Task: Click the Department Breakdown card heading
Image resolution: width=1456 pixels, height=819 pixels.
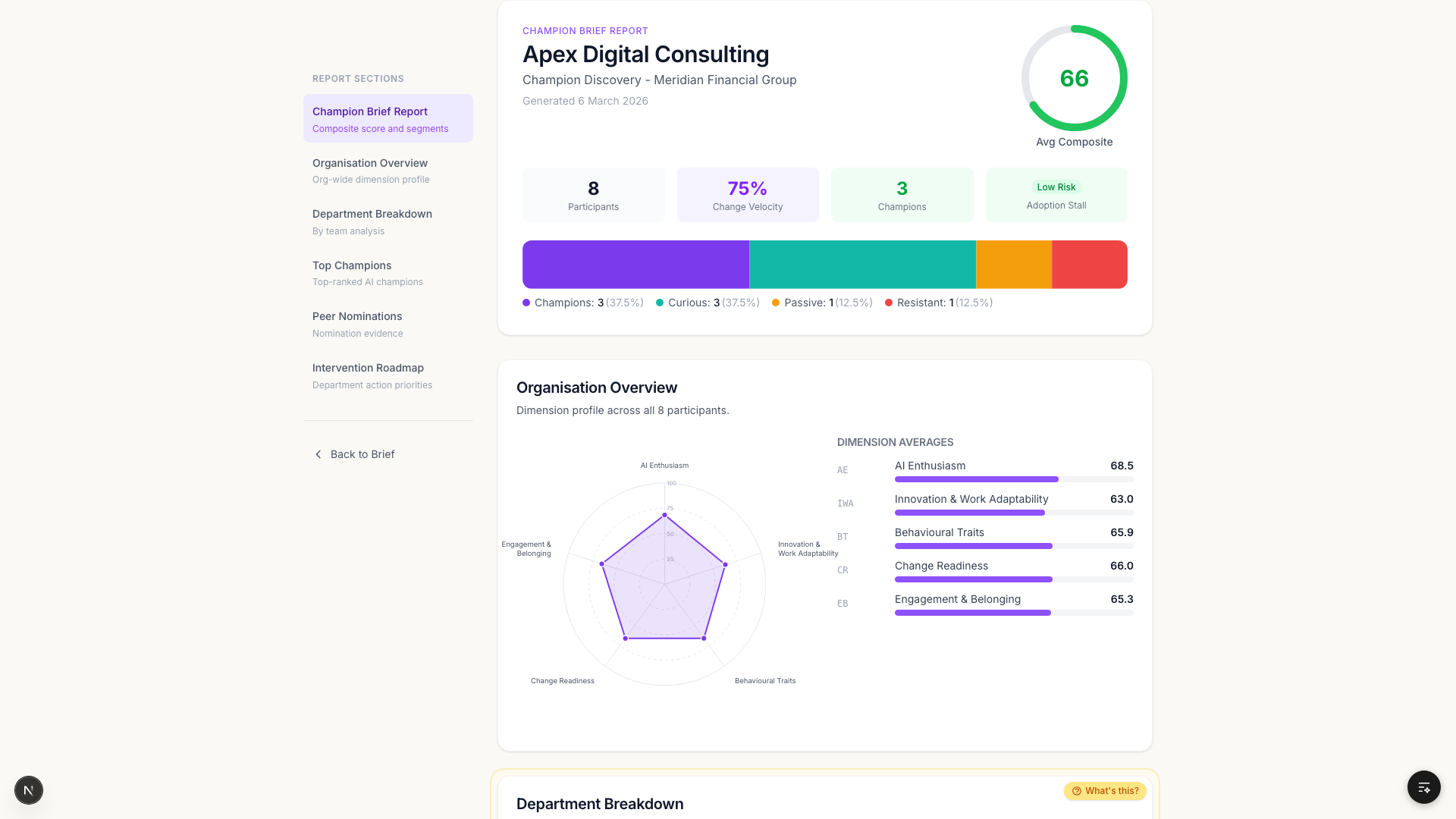Action: coord(600,804)
